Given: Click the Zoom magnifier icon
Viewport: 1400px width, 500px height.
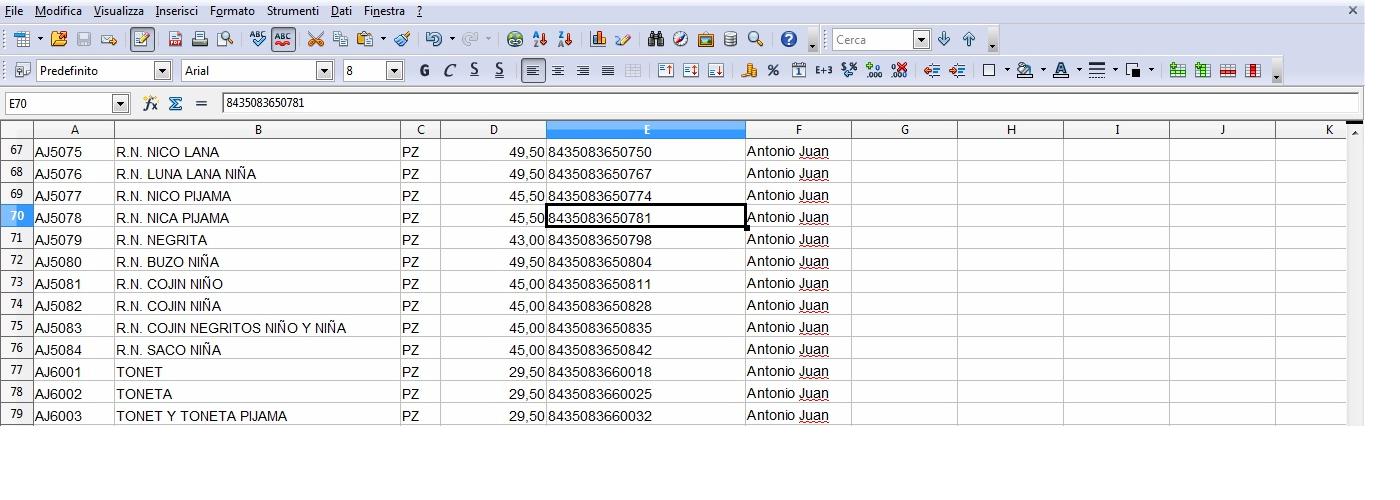Looking at the screenshot, I should [x=756, y=39].
